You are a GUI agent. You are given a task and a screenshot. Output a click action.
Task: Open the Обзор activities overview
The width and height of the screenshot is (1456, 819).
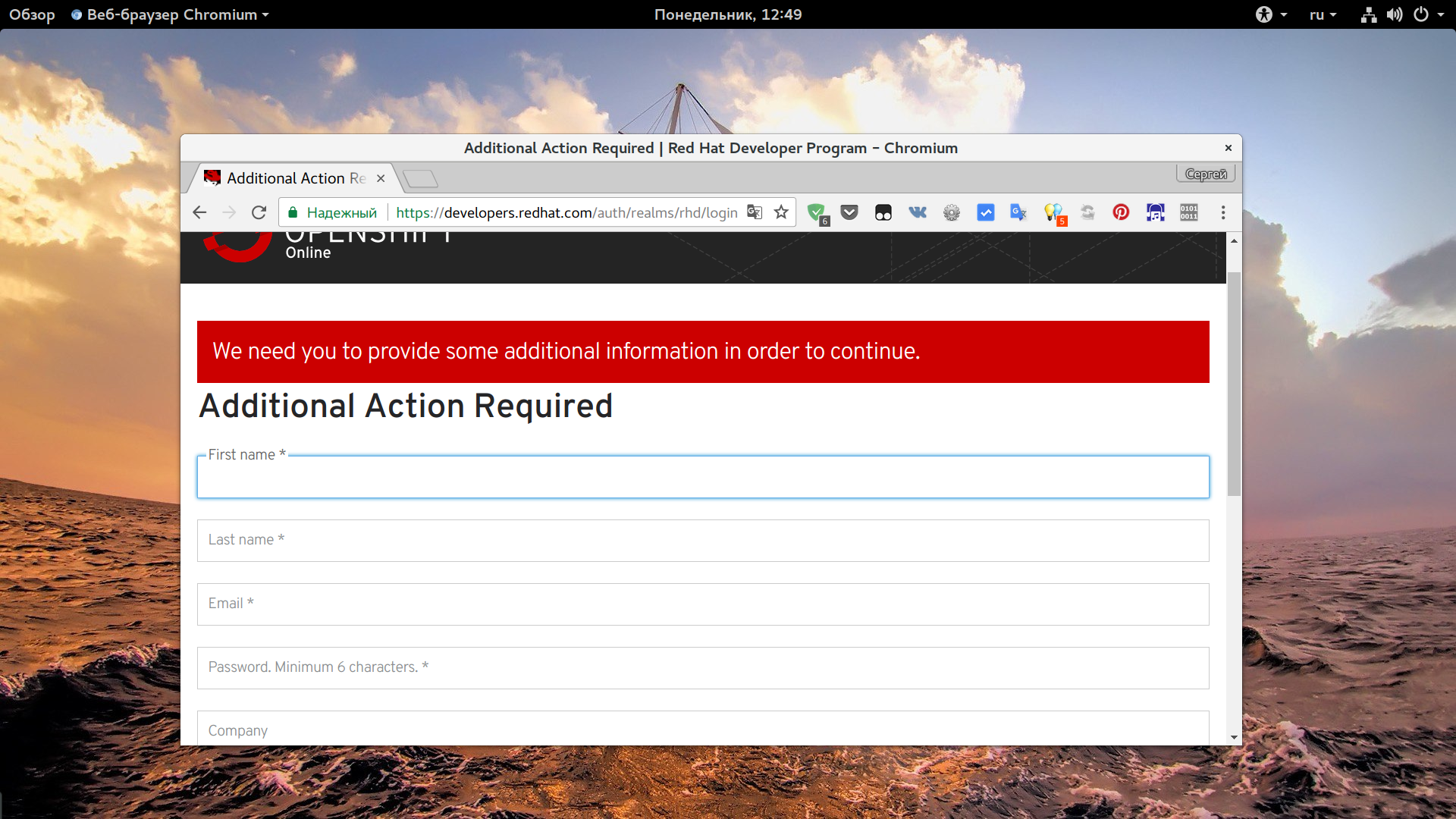[x=32, y=14]
